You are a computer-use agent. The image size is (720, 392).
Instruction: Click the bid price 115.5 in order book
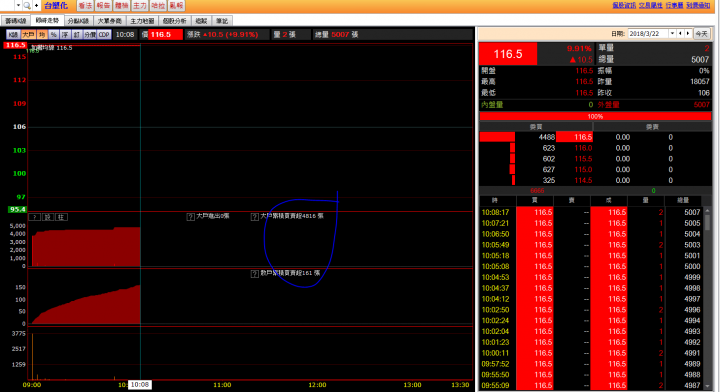tap(583, 159)
